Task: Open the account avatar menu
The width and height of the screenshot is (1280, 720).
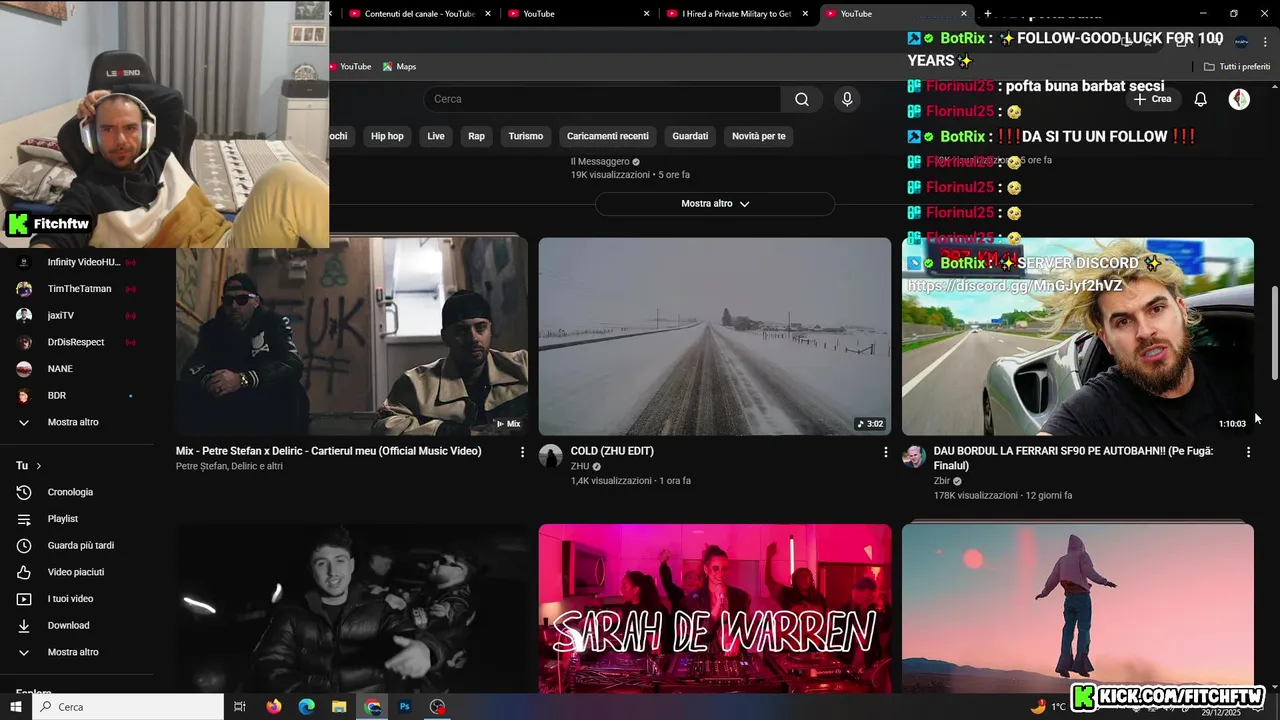Action: pos(1239,99)
